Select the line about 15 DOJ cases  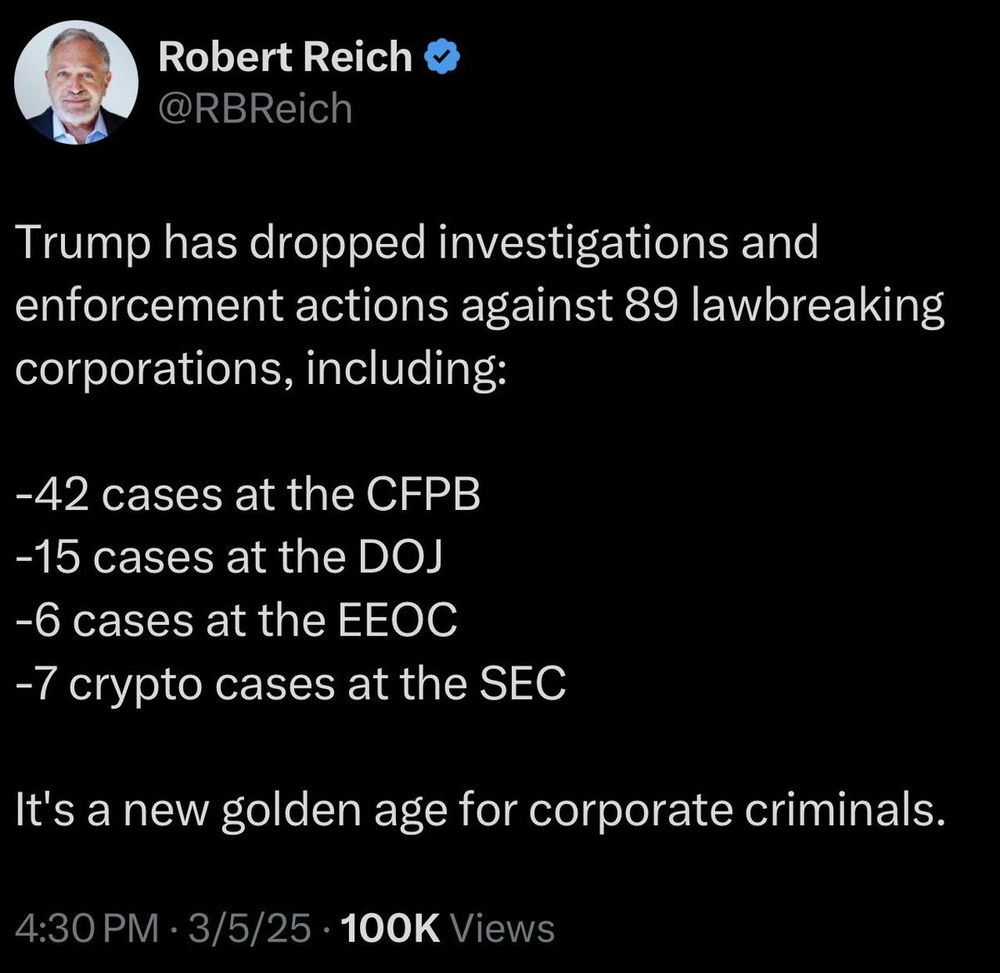coord(229,557)
